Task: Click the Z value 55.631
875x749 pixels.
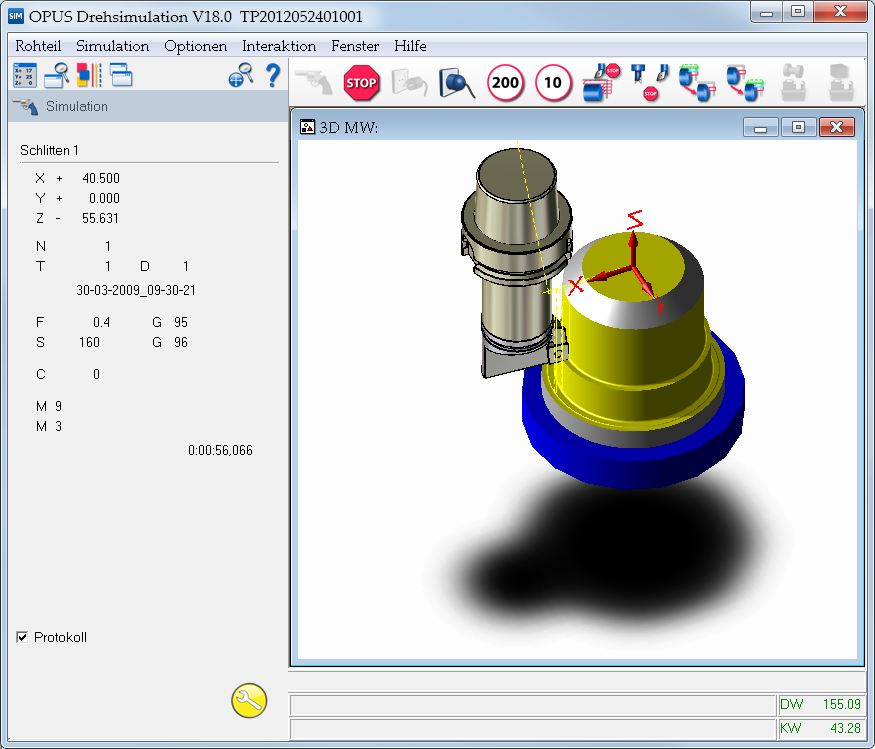Action: (100, 218)
